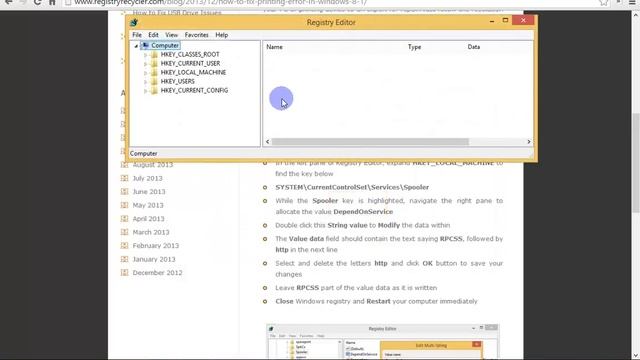Open the browser menu button
Image resolution: width=640 pixels, height=360 pixels.
(x=632, y=2)
